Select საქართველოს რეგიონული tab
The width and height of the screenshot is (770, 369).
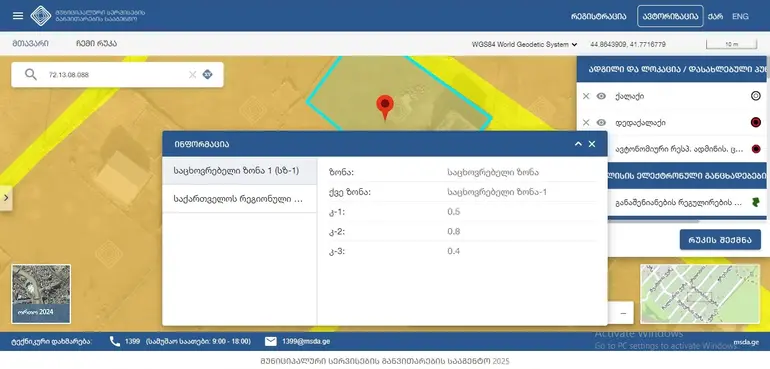(240, 199)
